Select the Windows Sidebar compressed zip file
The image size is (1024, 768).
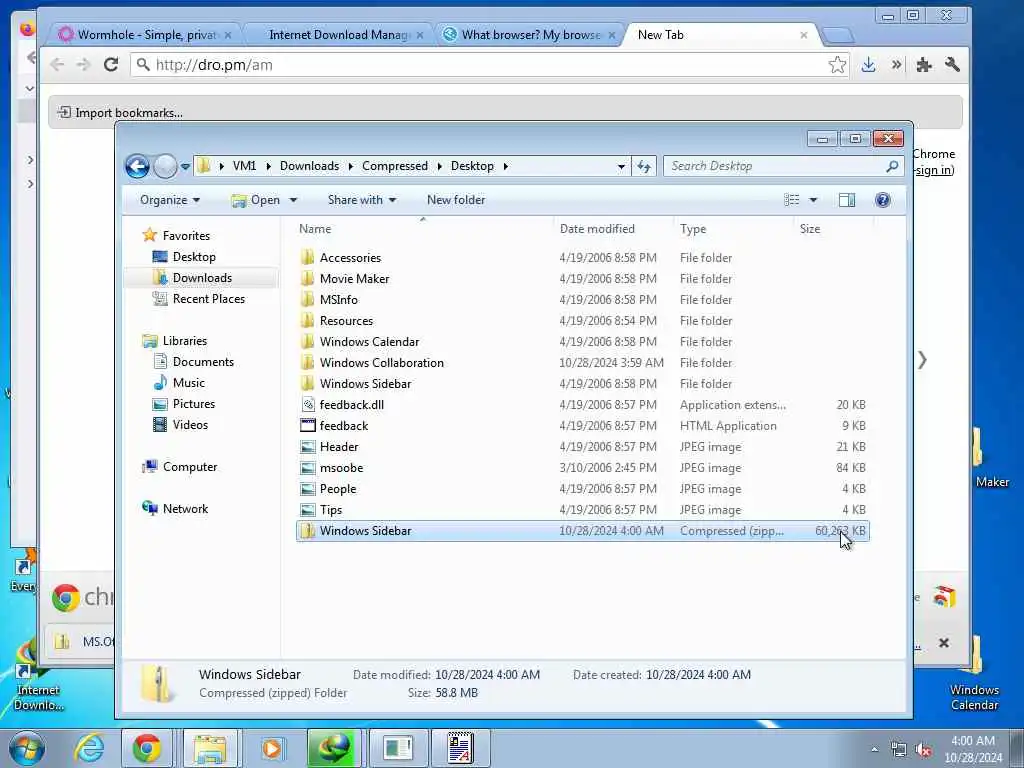pyautogui.click(x=583, y=530)
